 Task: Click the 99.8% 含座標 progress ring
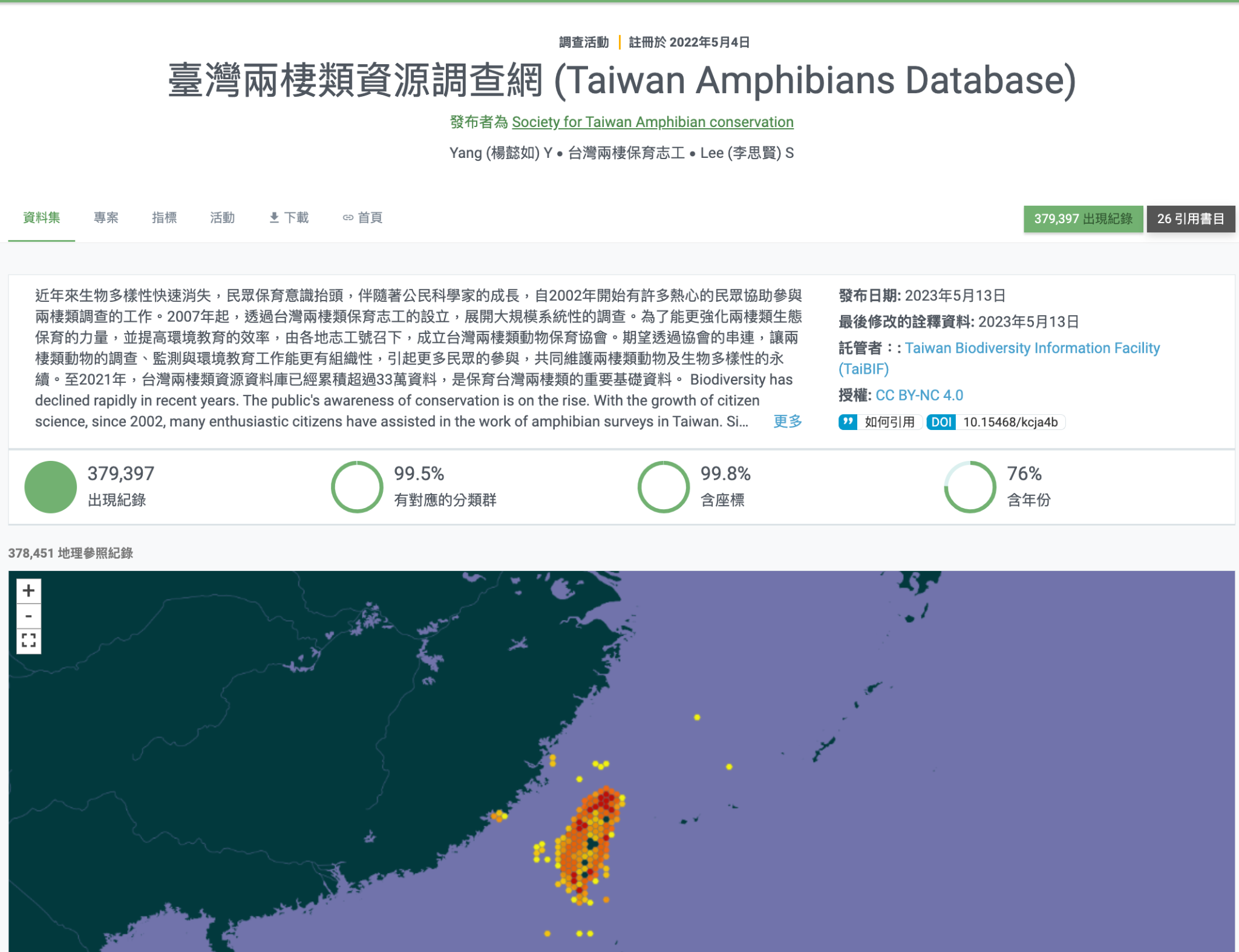(x=663, y=487)
